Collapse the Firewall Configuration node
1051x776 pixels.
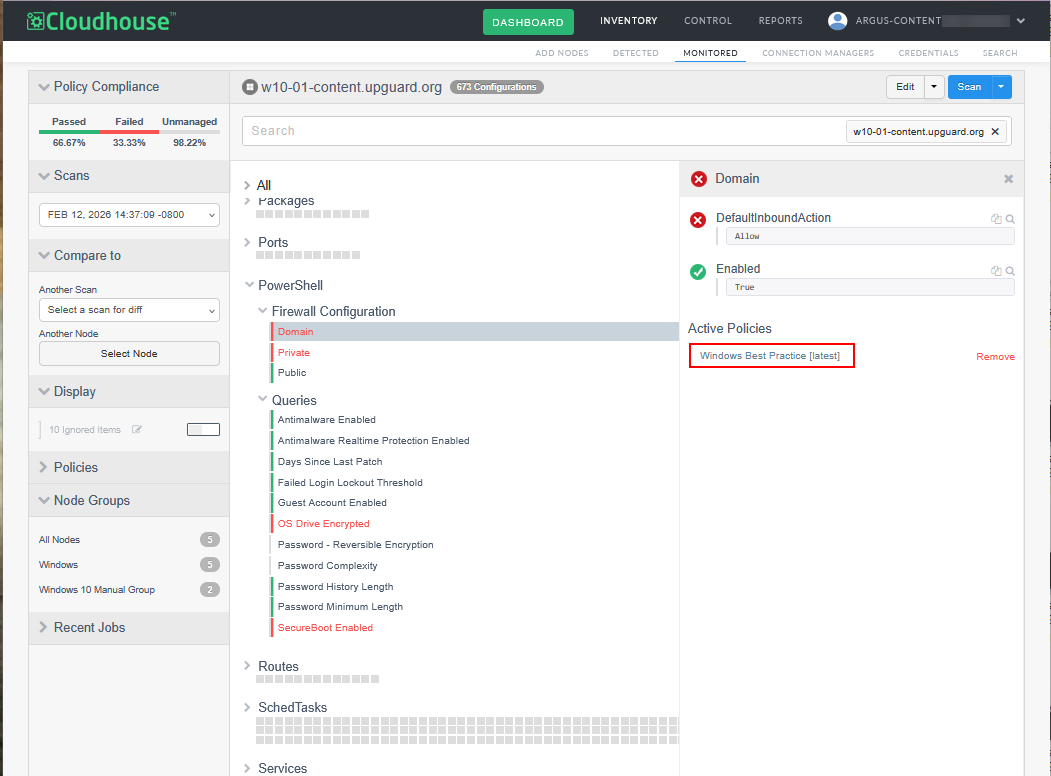coord(263,311)
